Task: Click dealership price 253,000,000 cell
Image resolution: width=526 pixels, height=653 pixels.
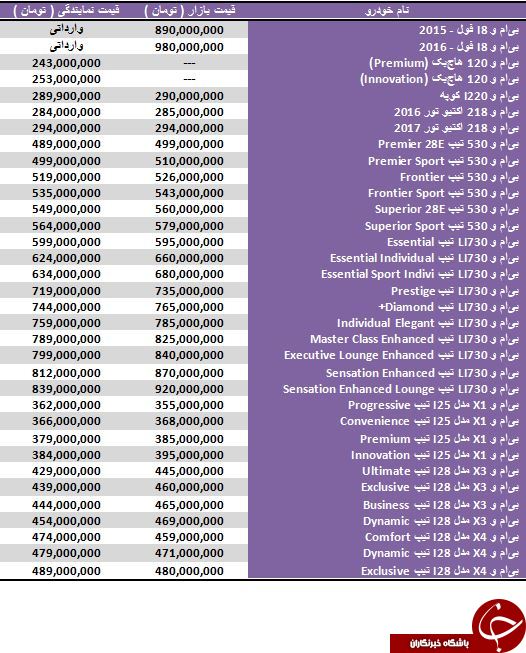Action: (66, 79)
